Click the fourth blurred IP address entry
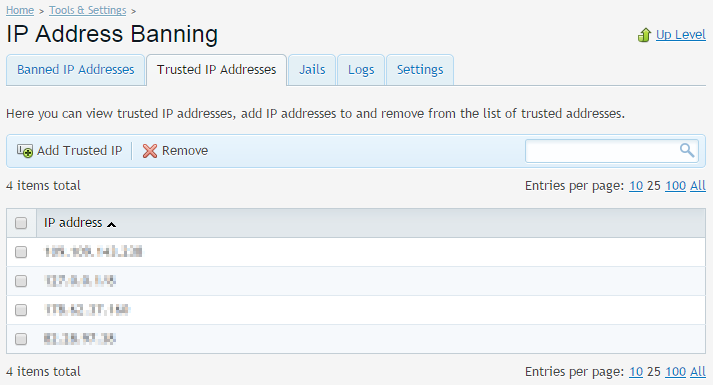713x385 pixels. pyautogui.click(x=80, y=339)
